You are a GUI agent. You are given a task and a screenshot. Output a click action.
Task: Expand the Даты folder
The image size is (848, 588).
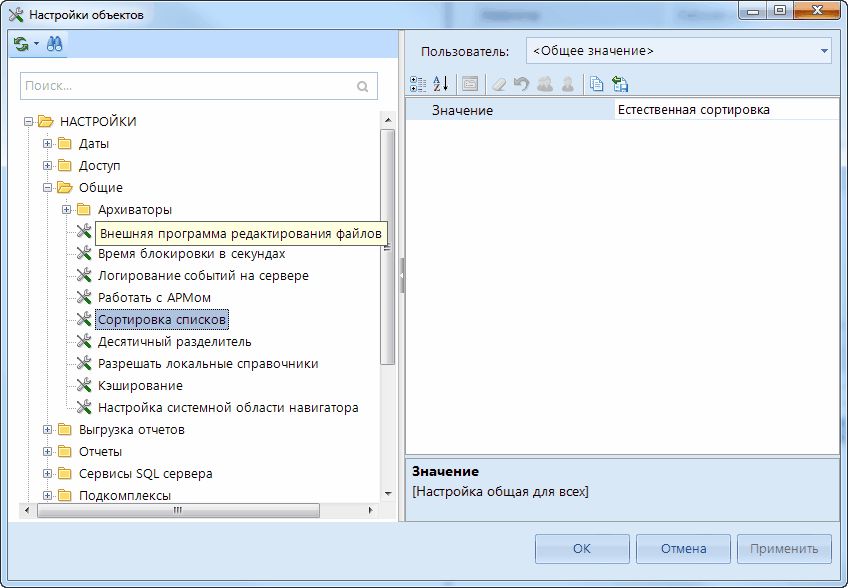(47, 143)
